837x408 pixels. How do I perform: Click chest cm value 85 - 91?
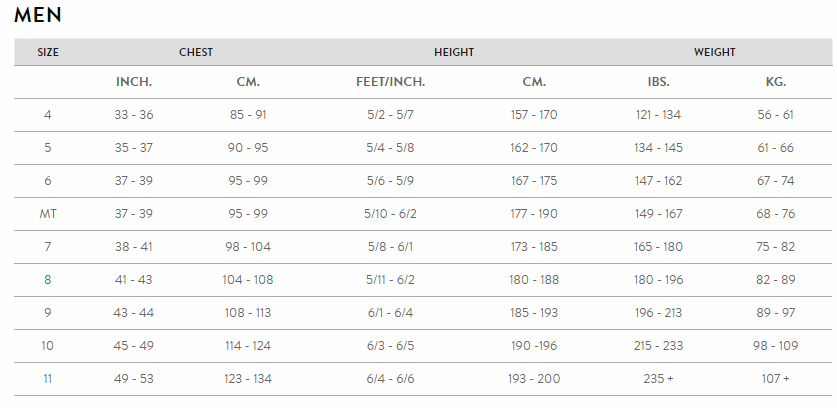[247, 115]
